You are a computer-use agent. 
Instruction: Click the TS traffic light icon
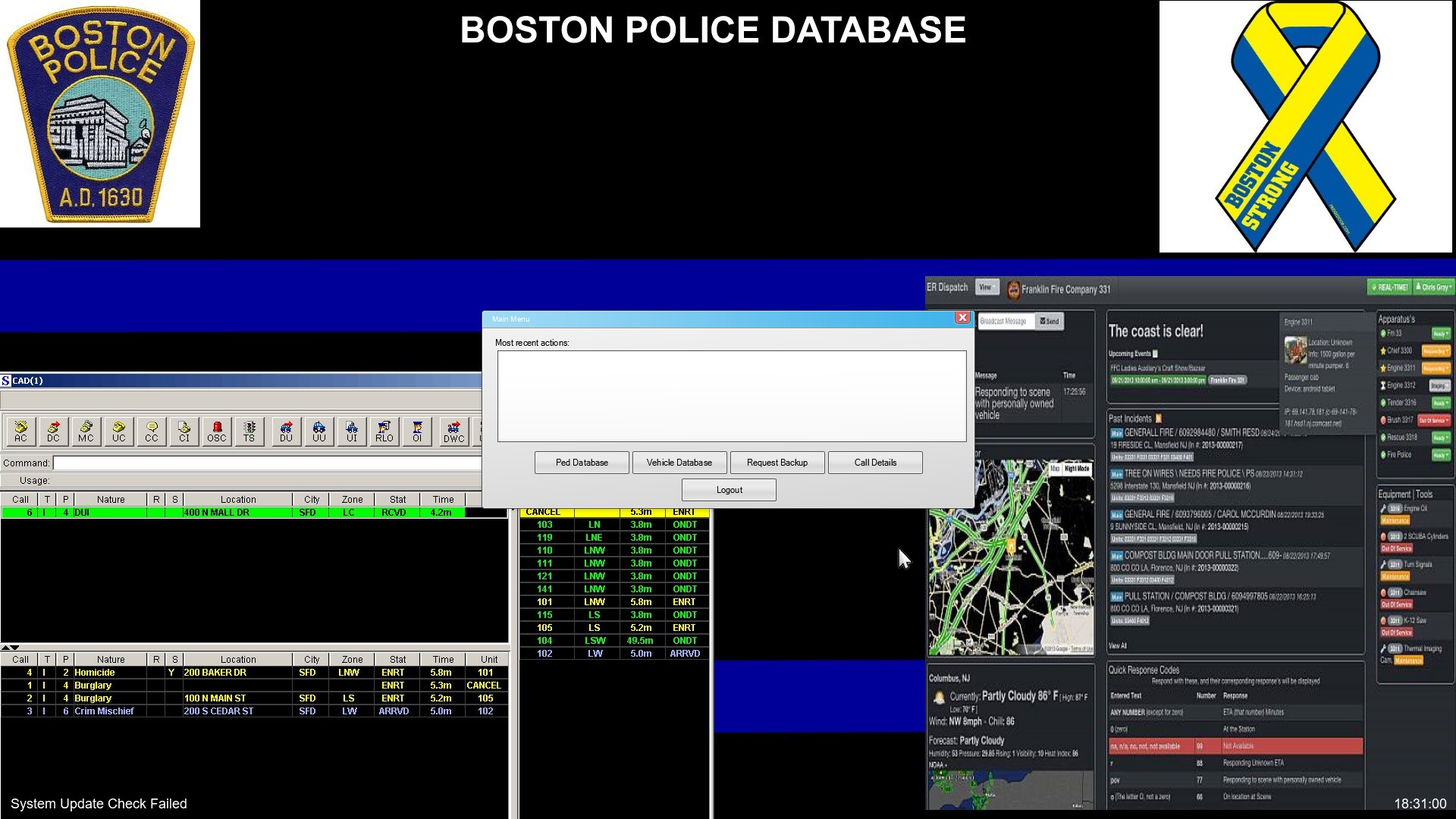pyautogui.click(x=249, y=431)
